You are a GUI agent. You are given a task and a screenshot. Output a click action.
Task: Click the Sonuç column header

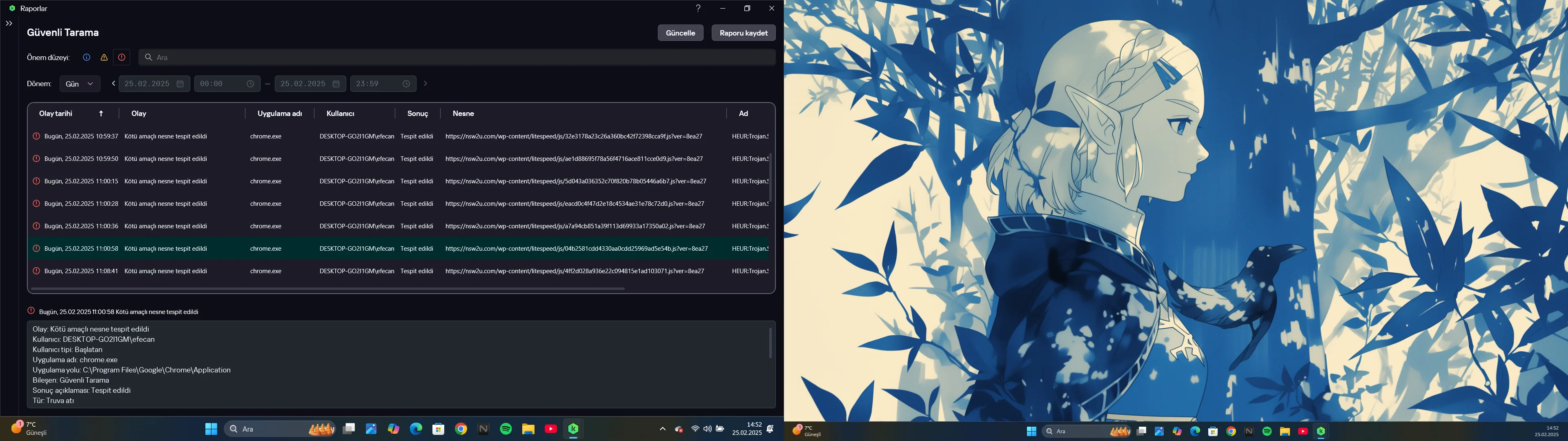418,113
